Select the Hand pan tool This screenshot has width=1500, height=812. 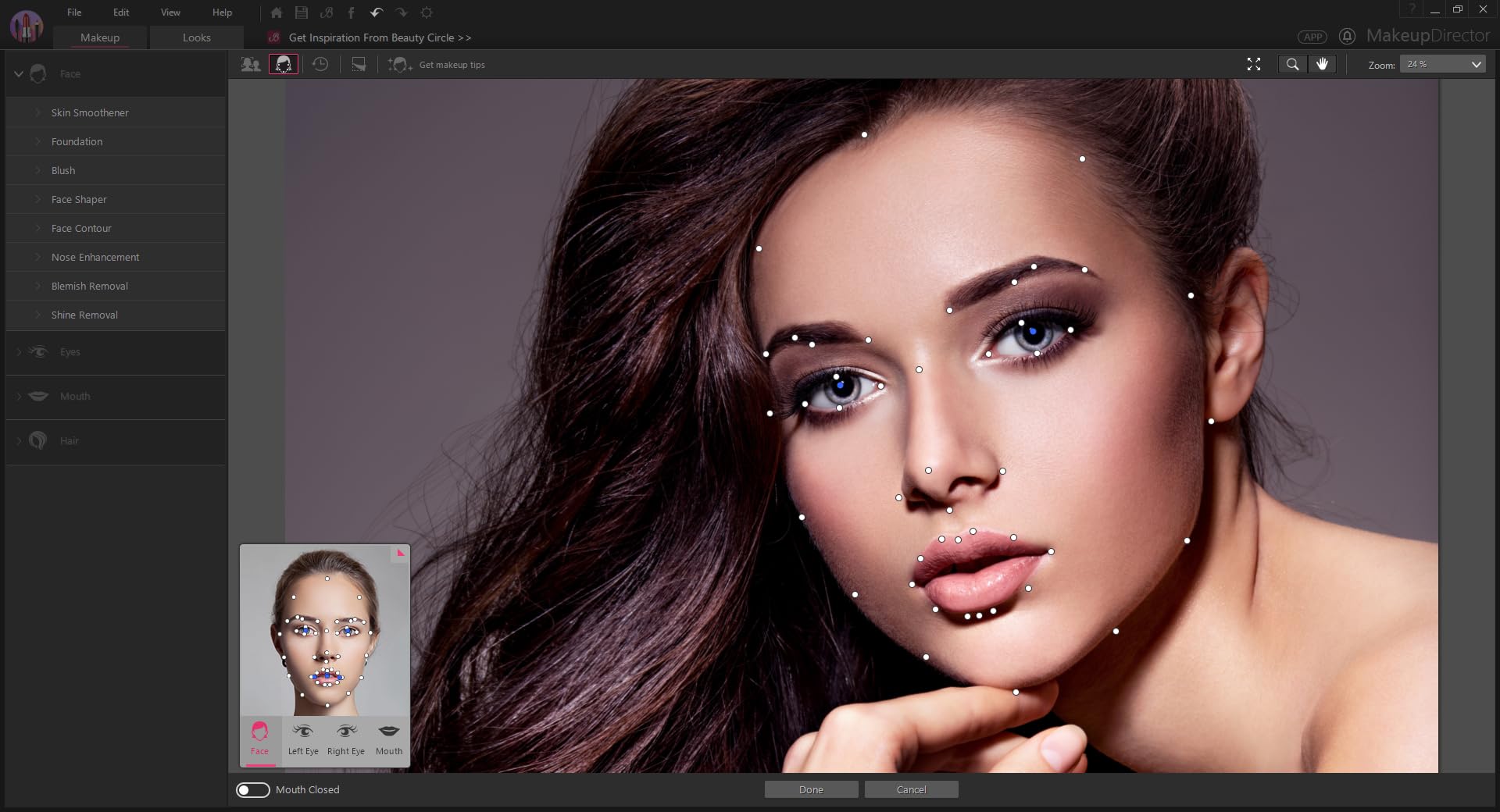tap(1322, 65)
